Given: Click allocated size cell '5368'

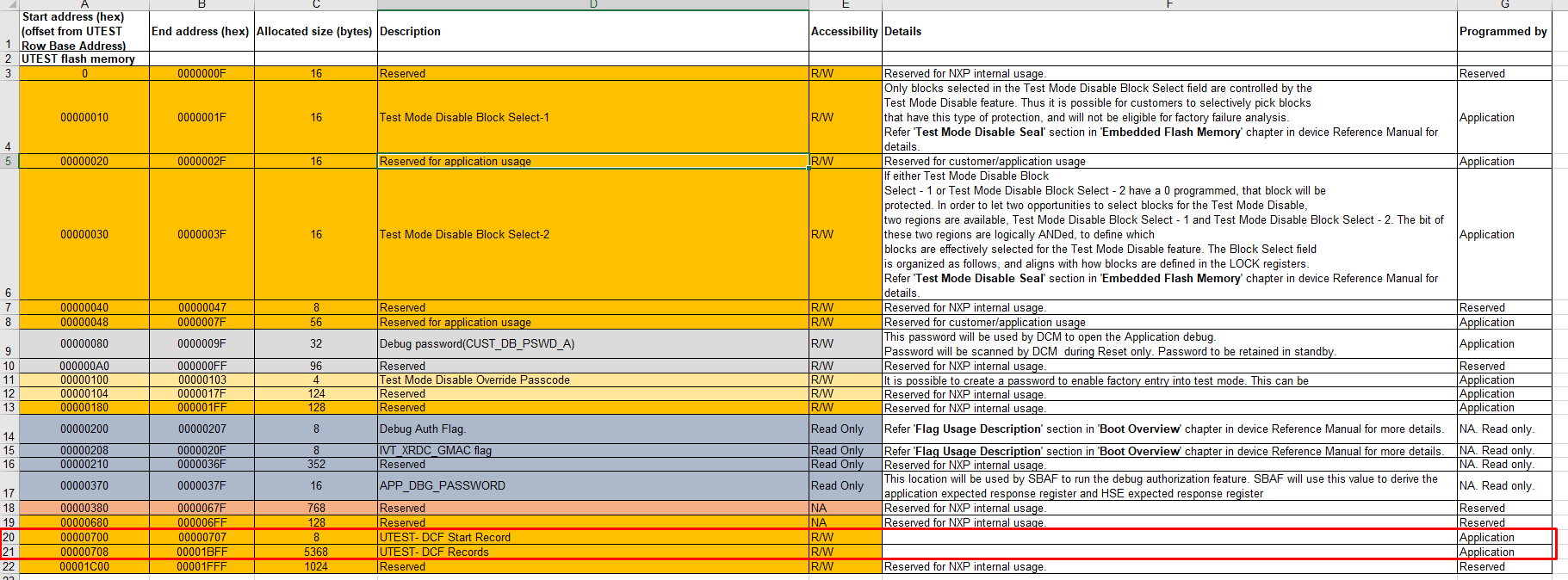Looking at the screenshot, I should [316, 552].
